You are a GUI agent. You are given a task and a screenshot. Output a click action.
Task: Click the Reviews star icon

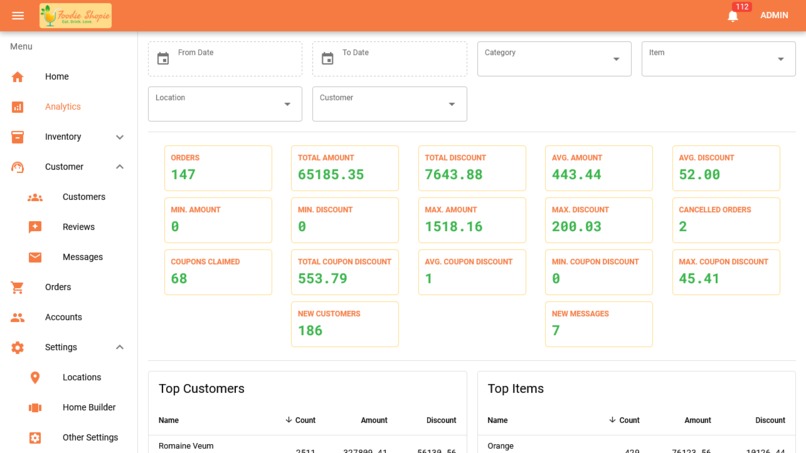coord(35,227)
